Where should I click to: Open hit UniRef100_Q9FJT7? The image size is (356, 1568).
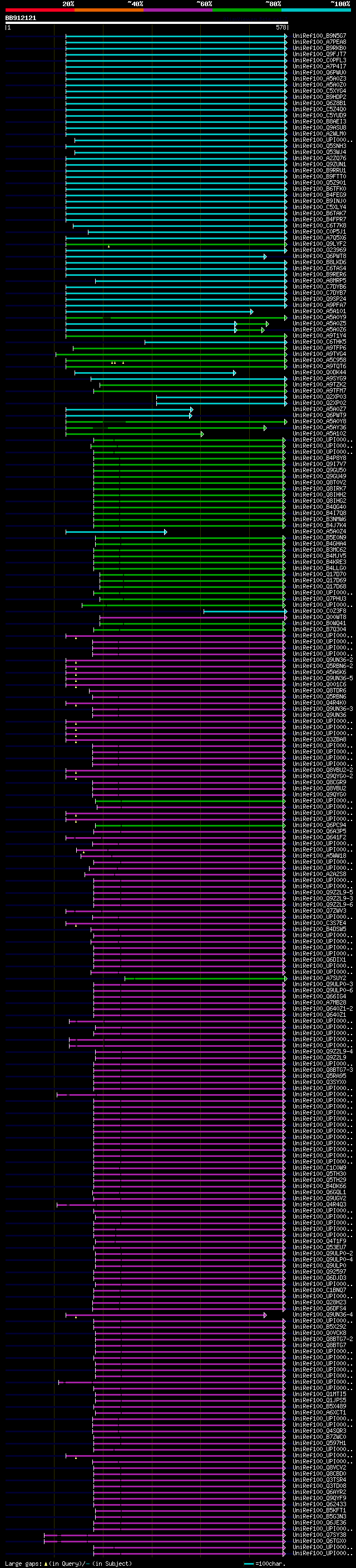tap(319, 54)
